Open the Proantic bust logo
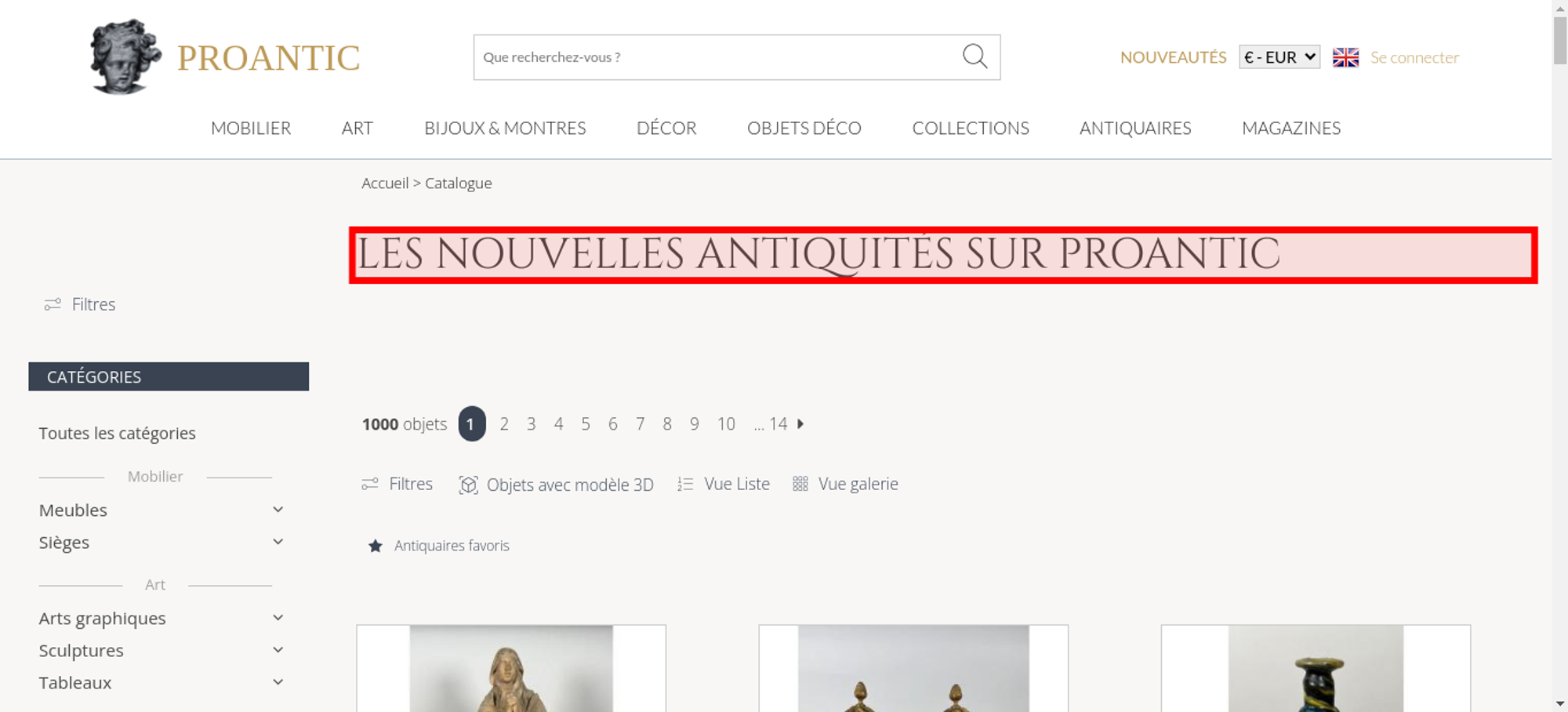The width and height of the screenshot is (1568, 712). tap(125, 56)
